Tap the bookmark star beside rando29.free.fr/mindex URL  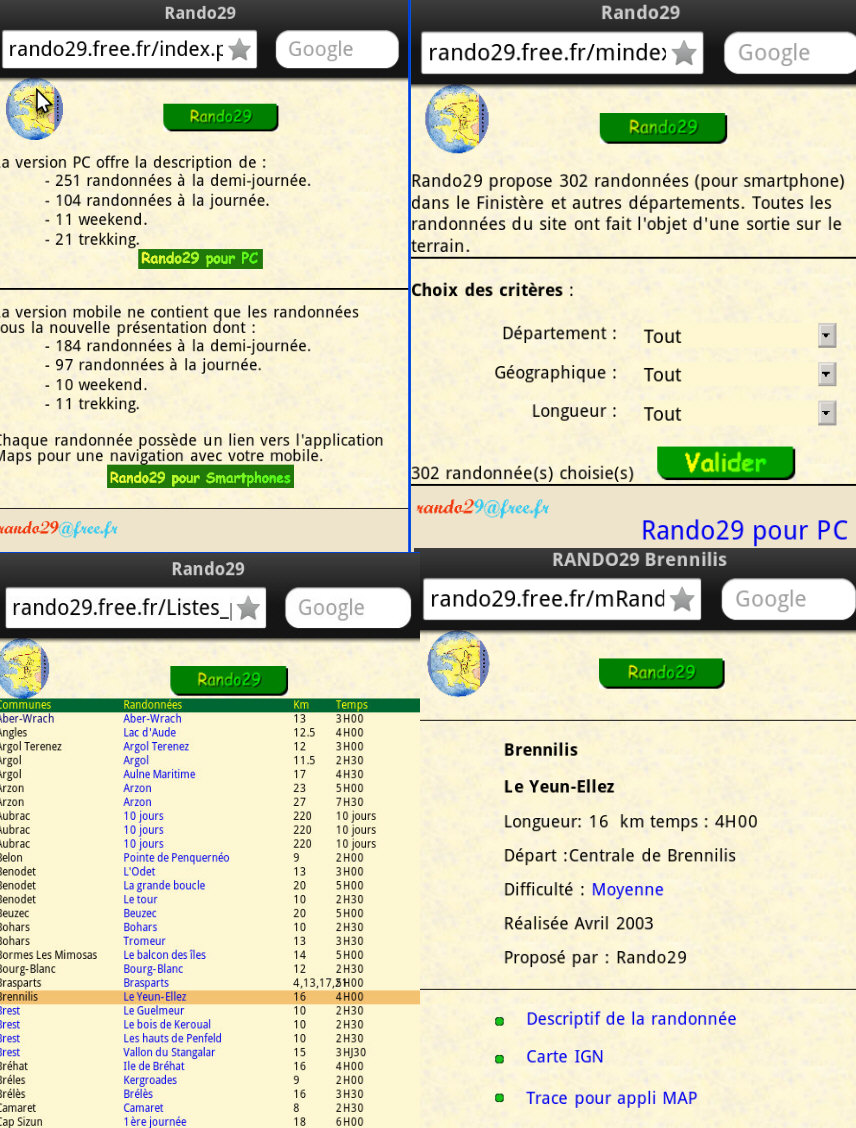[684, 53]
